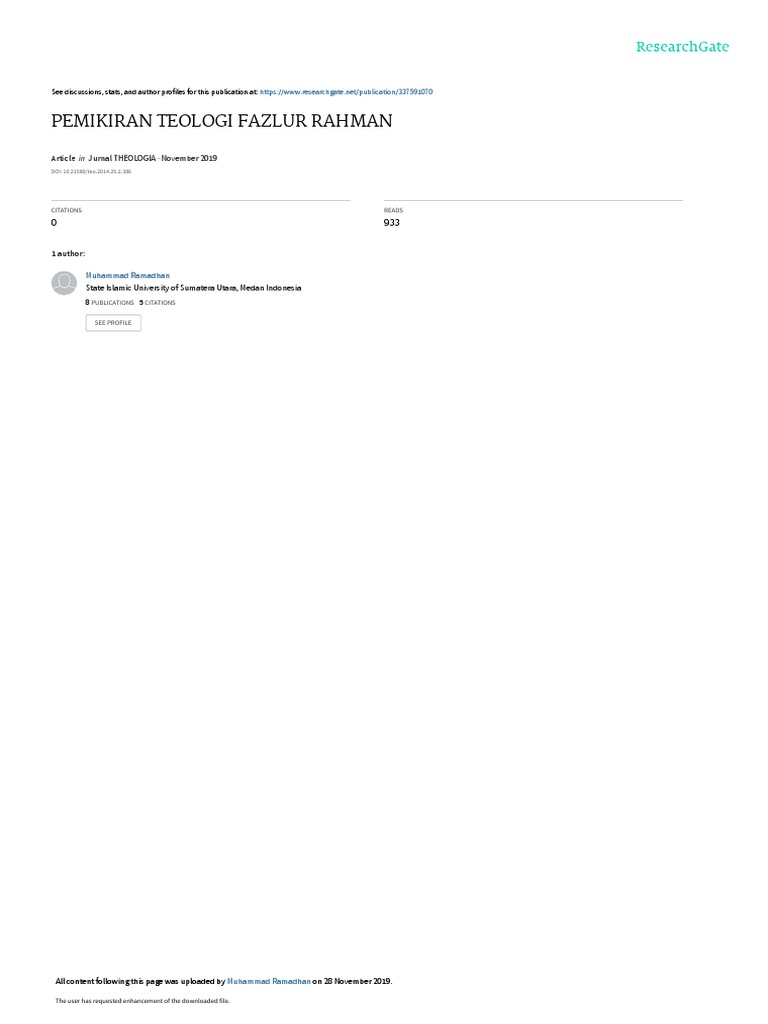Click the November 2019 publication date

[189, 158]
